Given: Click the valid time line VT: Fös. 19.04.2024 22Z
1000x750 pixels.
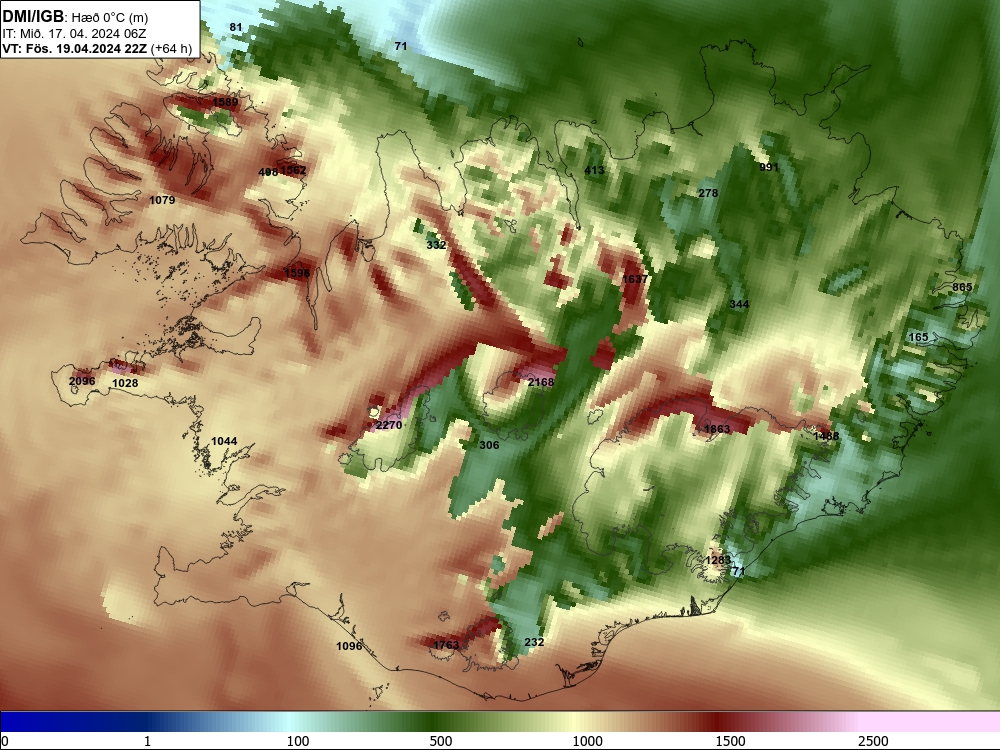Looking at the screenshot, I should point(75,48).
